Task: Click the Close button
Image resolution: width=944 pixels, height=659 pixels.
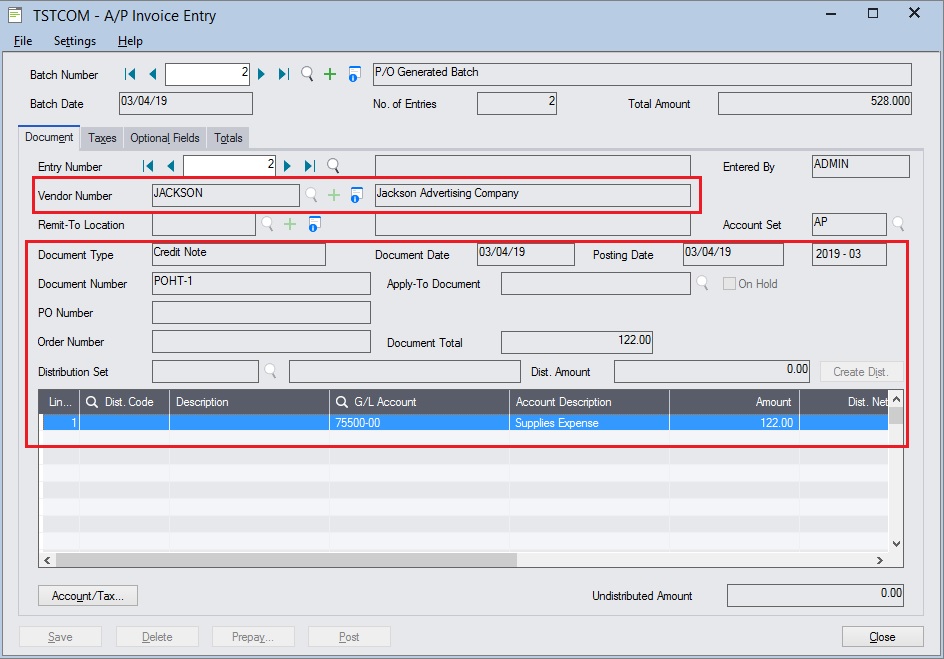Action: coord(883,637)
